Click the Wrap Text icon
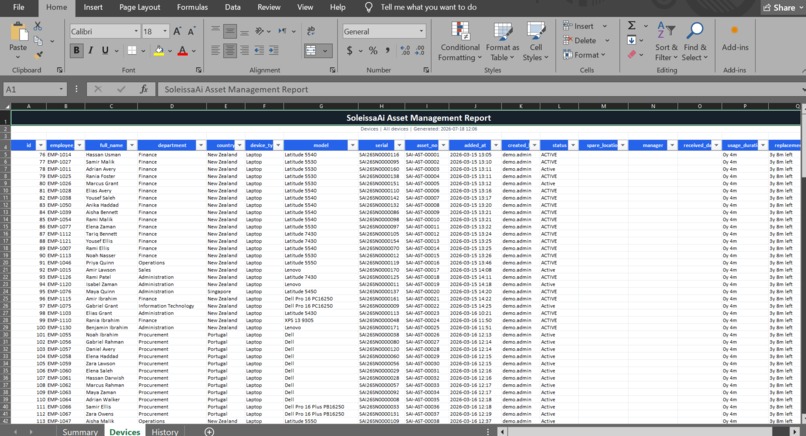806x436 pixels. pyautogui.click(x=311, y=31)
